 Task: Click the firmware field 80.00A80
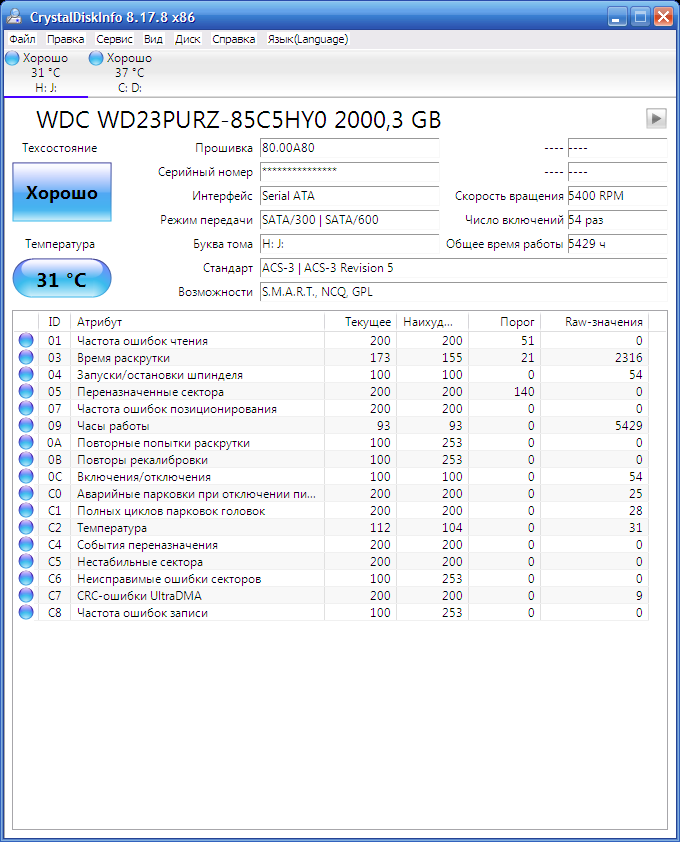tap(348, 147)
